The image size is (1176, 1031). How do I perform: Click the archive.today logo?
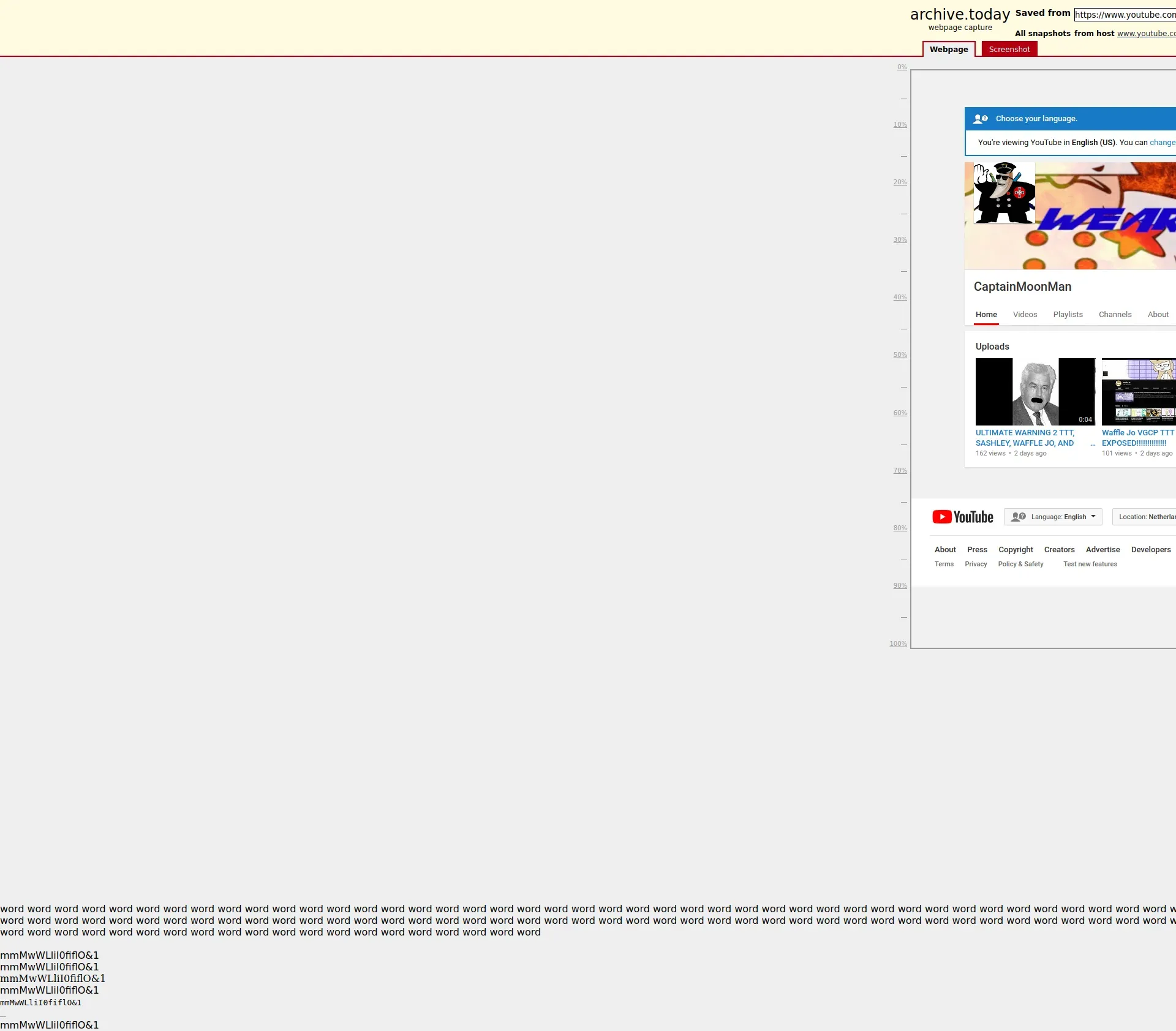(x=960, y=15)
